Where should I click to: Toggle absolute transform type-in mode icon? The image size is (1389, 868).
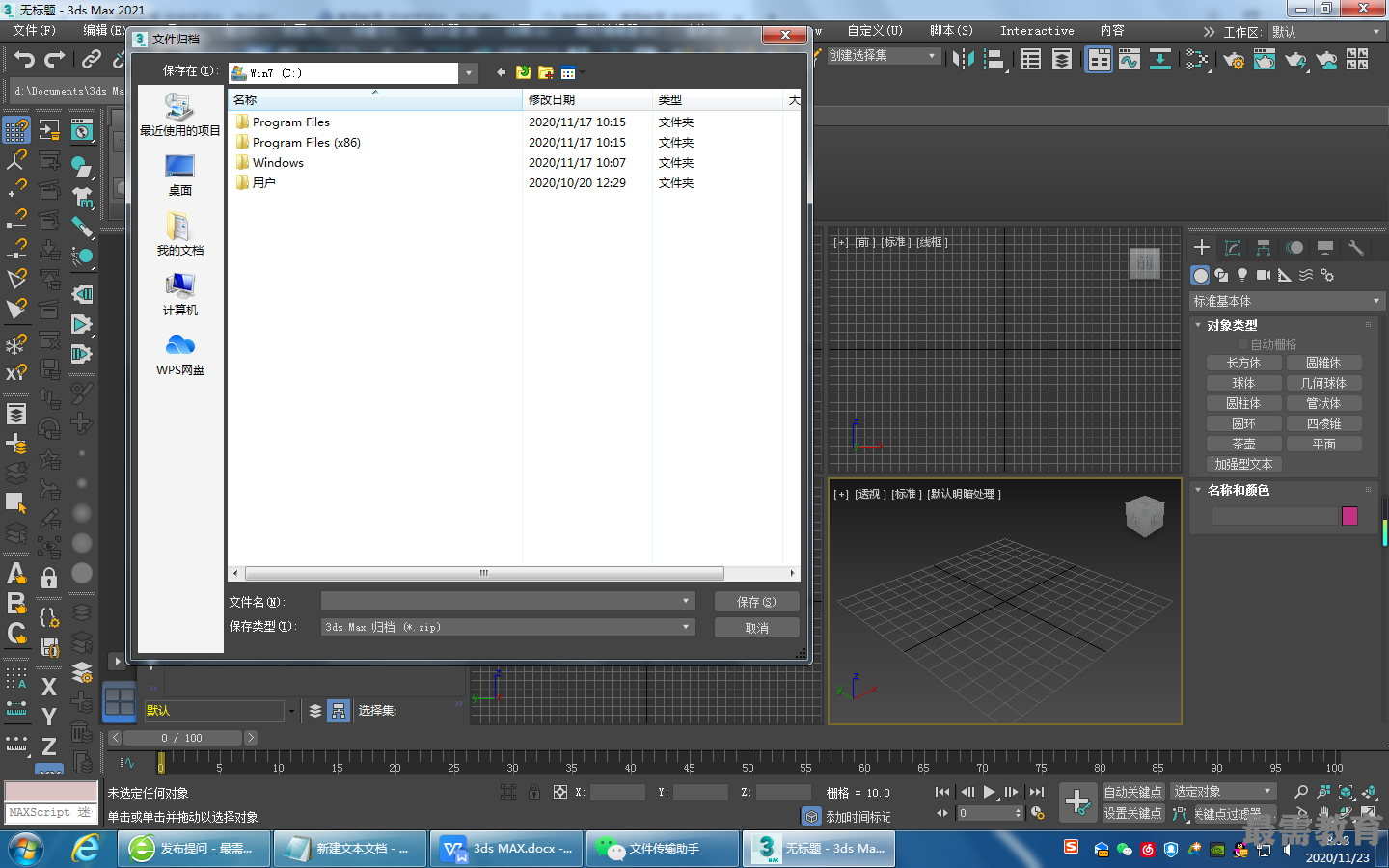click(x=559, y=792)
